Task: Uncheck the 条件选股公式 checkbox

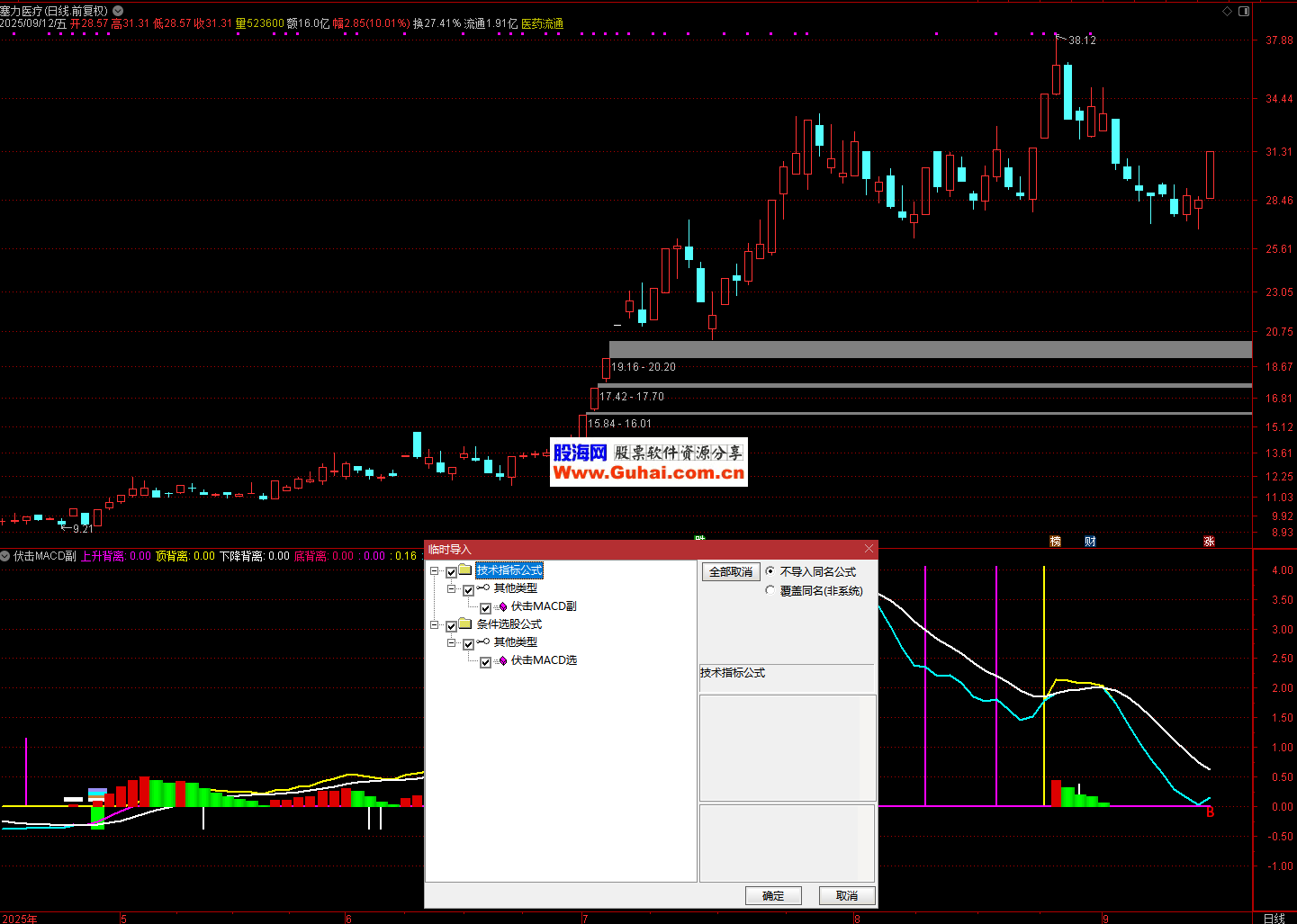Action: tap(452, 626)
